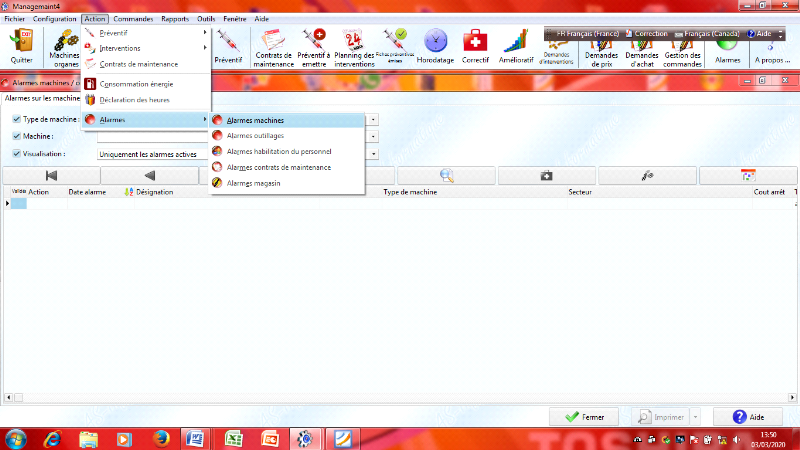Image resolution: width=800 pixels, height=450 pixels.
Task: Expand the Machine dropdown arrow
Action: [373, 136]
